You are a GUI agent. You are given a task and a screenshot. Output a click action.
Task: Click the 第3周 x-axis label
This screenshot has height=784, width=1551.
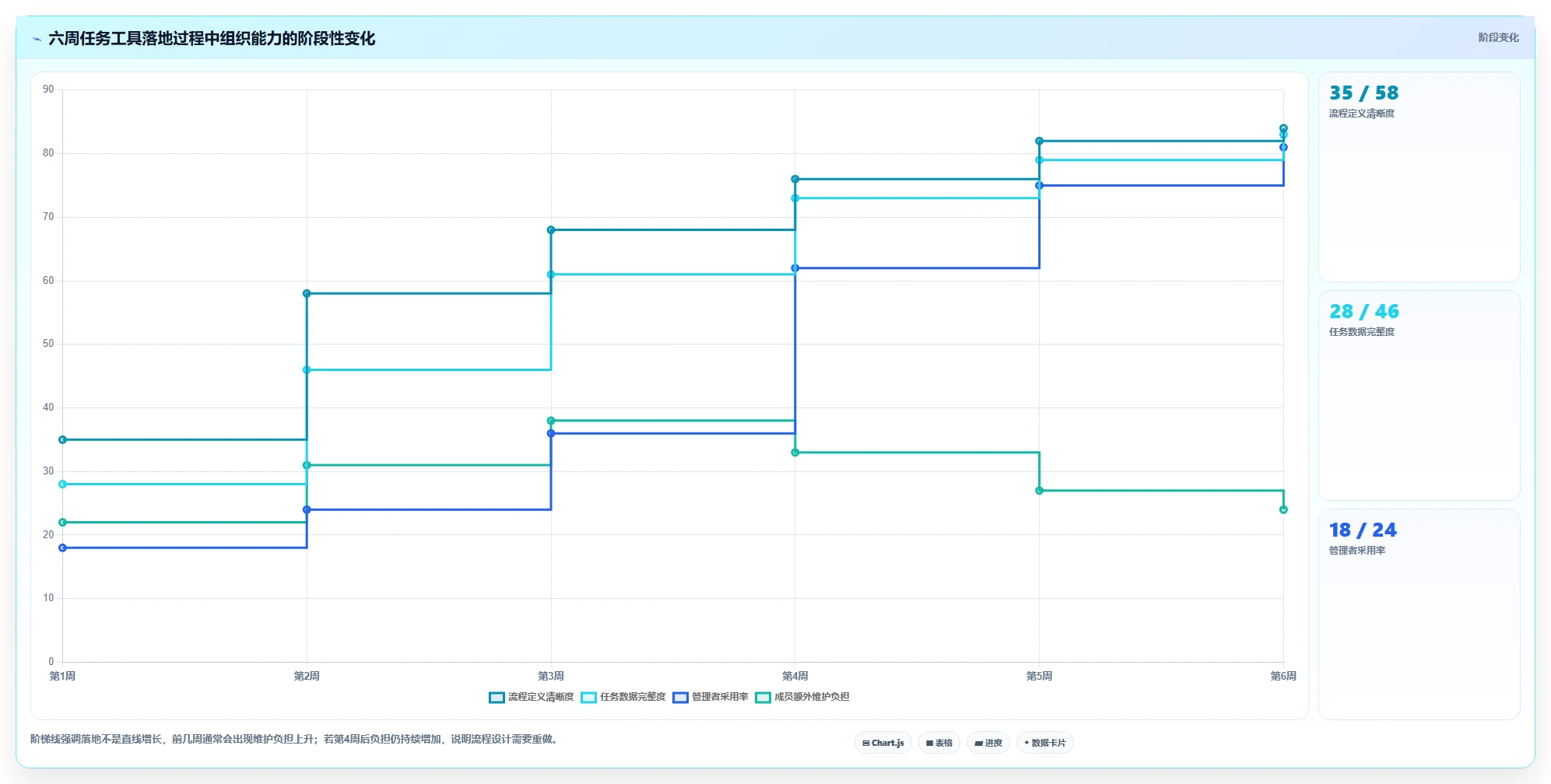click(x=551, y=676)
